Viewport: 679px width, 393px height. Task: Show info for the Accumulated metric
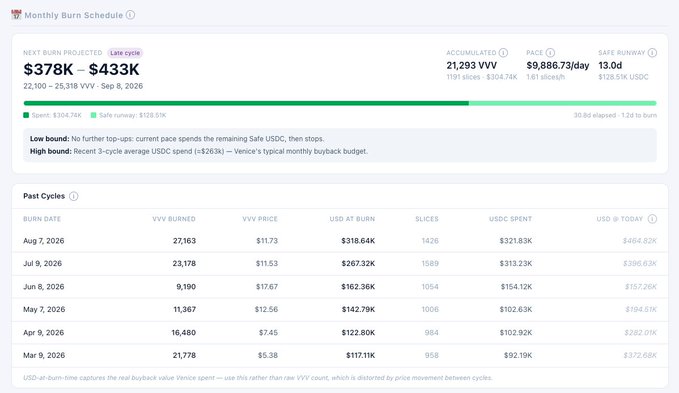coord(503,53)
